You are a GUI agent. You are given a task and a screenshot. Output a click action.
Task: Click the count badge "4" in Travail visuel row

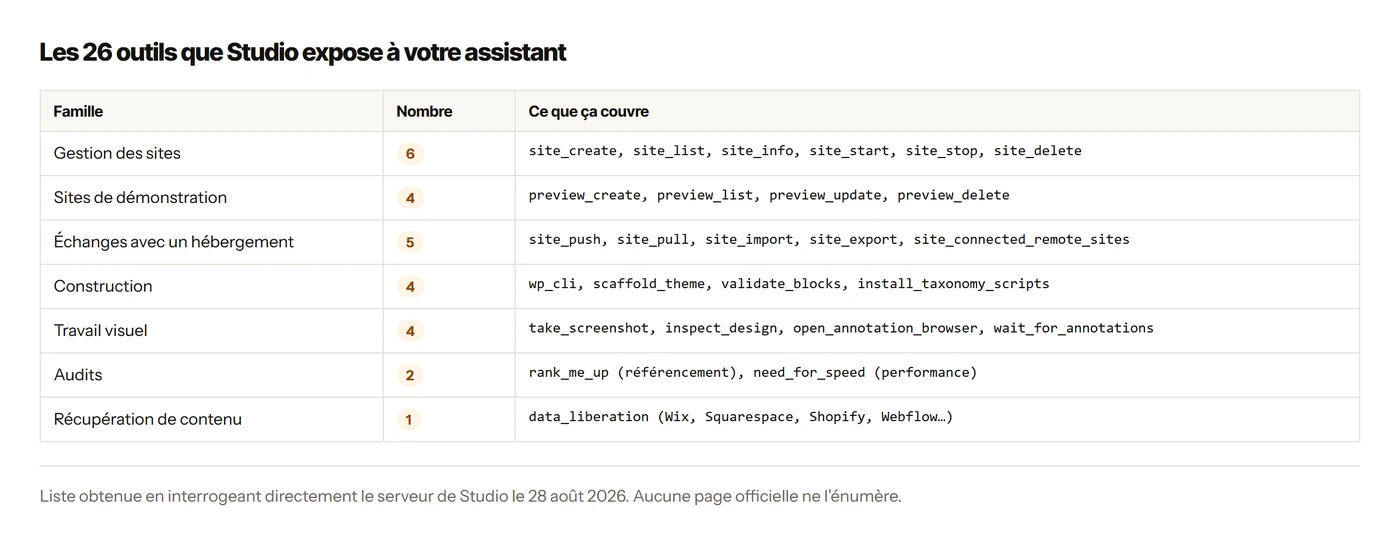[410, 331]
